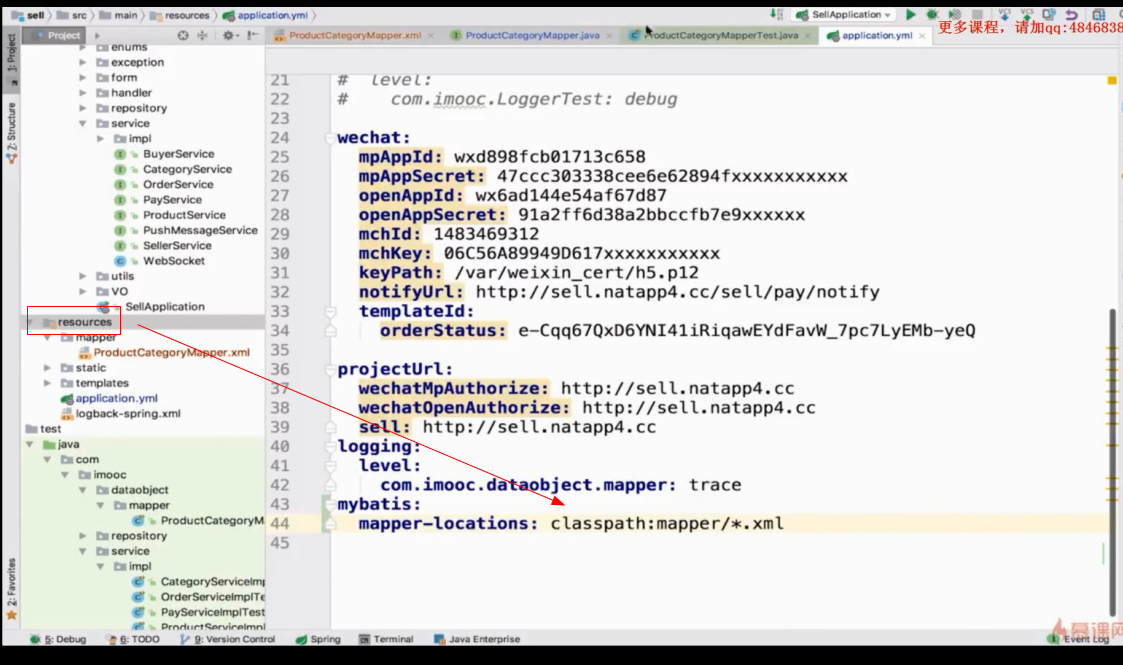Open the Terminal tool window
The width and height of the screenshot is (1123, 665).
(386, 639)
